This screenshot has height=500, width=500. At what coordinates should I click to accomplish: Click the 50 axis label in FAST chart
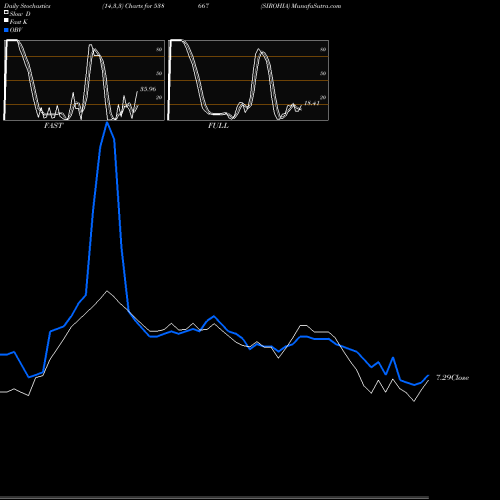click(159, 73)
